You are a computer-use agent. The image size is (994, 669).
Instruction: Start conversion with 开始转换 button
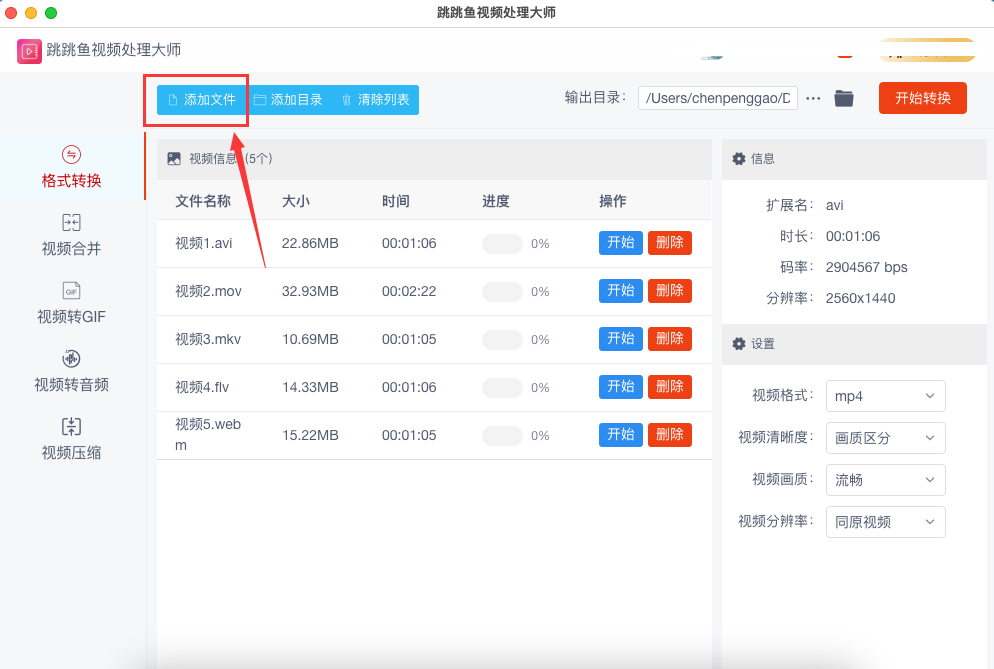922,98
